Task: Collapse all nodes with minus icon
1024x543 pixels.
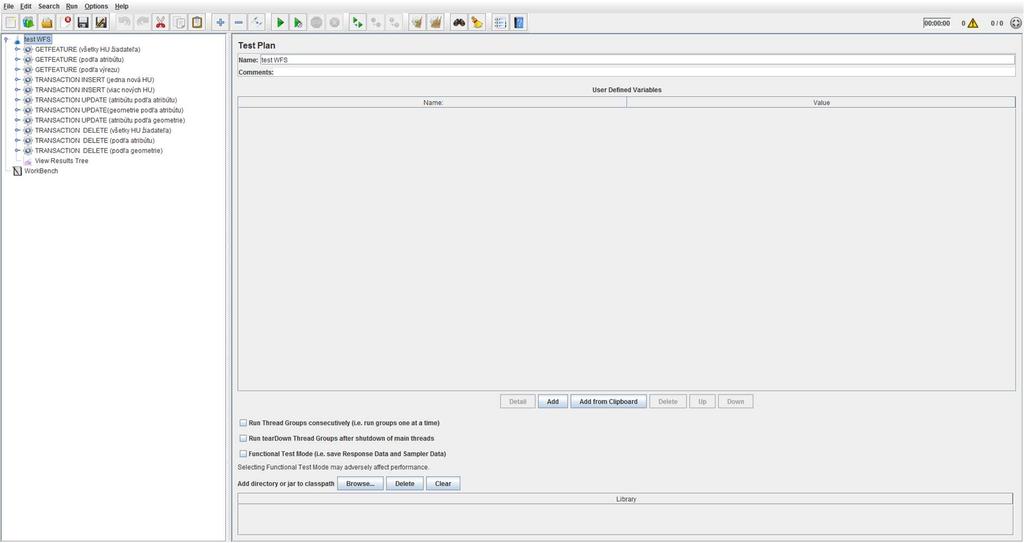Action: pos(239,23)
